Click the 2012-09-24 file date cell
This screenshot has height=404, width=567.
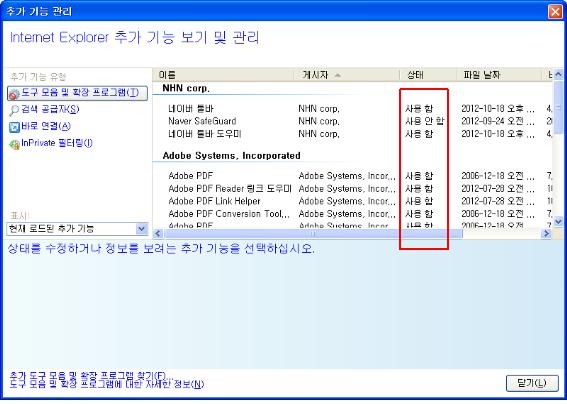pyautogui.click(x=498, y=121)
